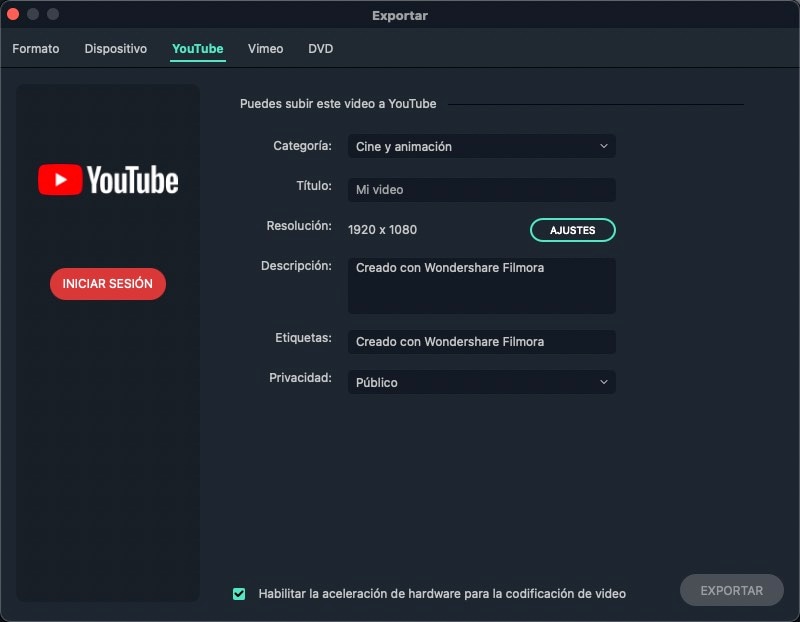Click the Exportar button
This screenshot has height=622, width=800.
(732, 590)
